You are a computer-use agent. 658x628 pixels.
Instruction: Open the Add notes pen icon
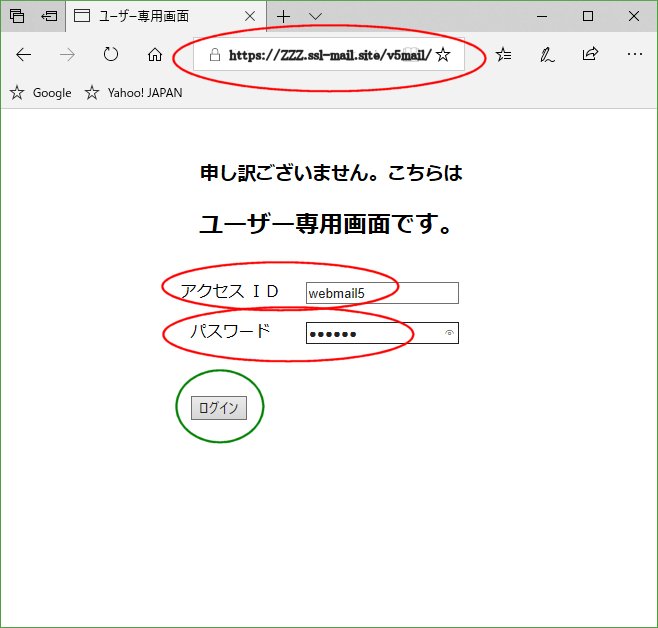coord(547,55)
